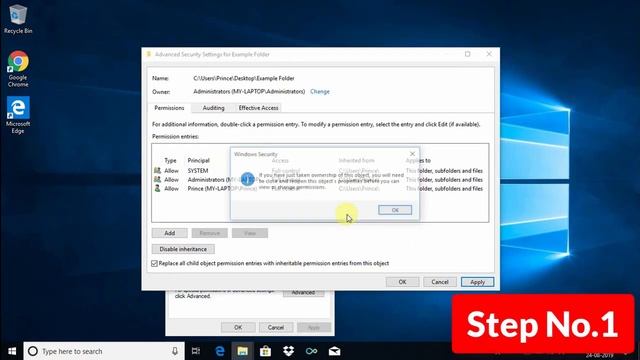Open File Explorer from the taskbar
Screen dimensions: 640x360
click(x=242, y=351)
